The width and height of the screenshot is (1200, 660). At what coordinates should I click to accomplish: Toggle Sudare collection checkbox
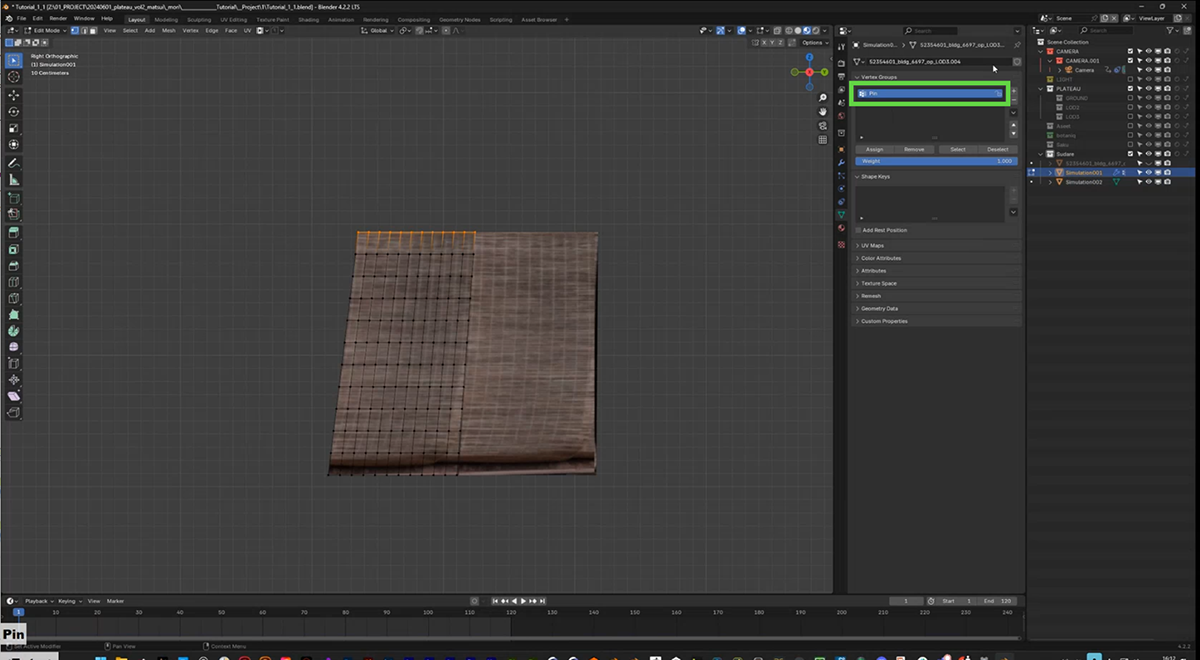pos(1131,154)
